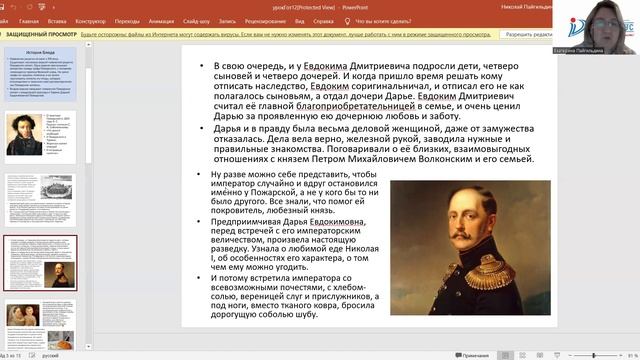Switch to the Конструктор tab

coord(90,21)
